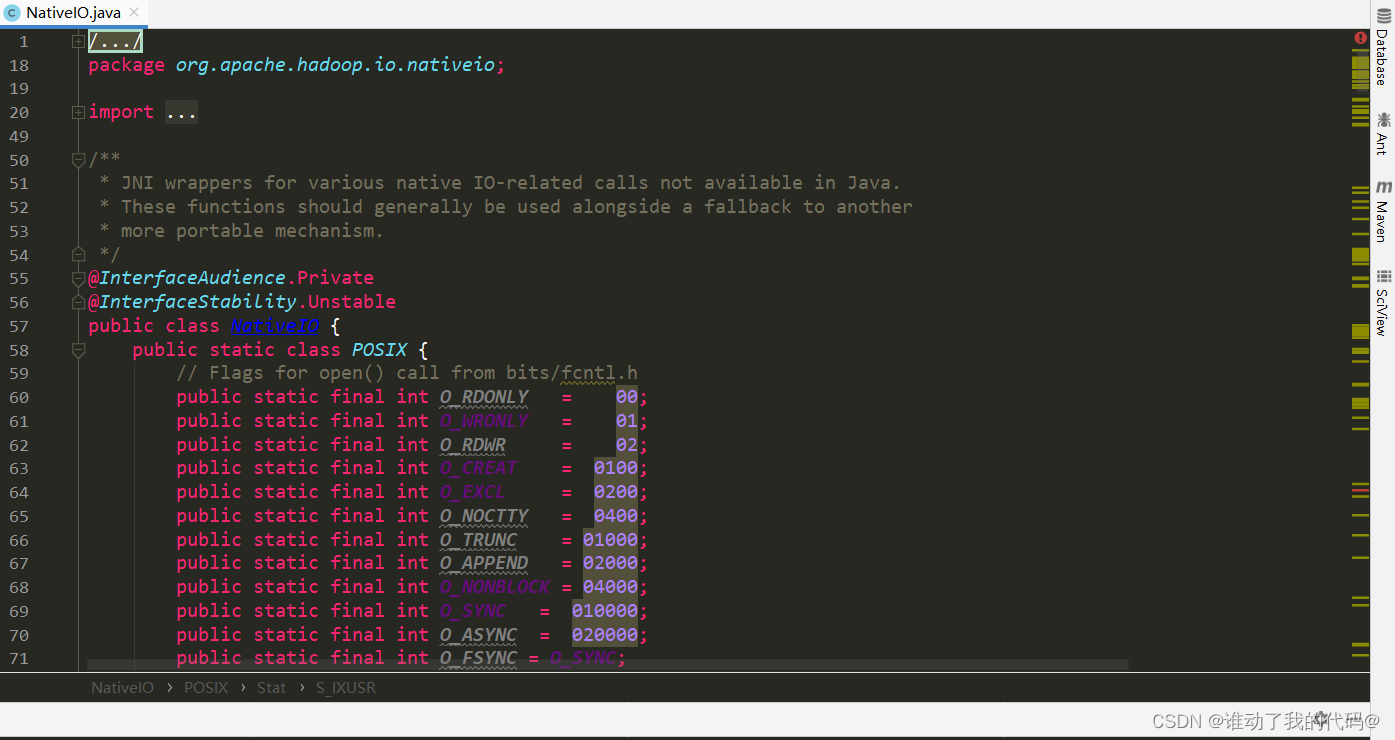
Task: Click the Java class icon on NativeIO.java tab
Action: [12, 13]
